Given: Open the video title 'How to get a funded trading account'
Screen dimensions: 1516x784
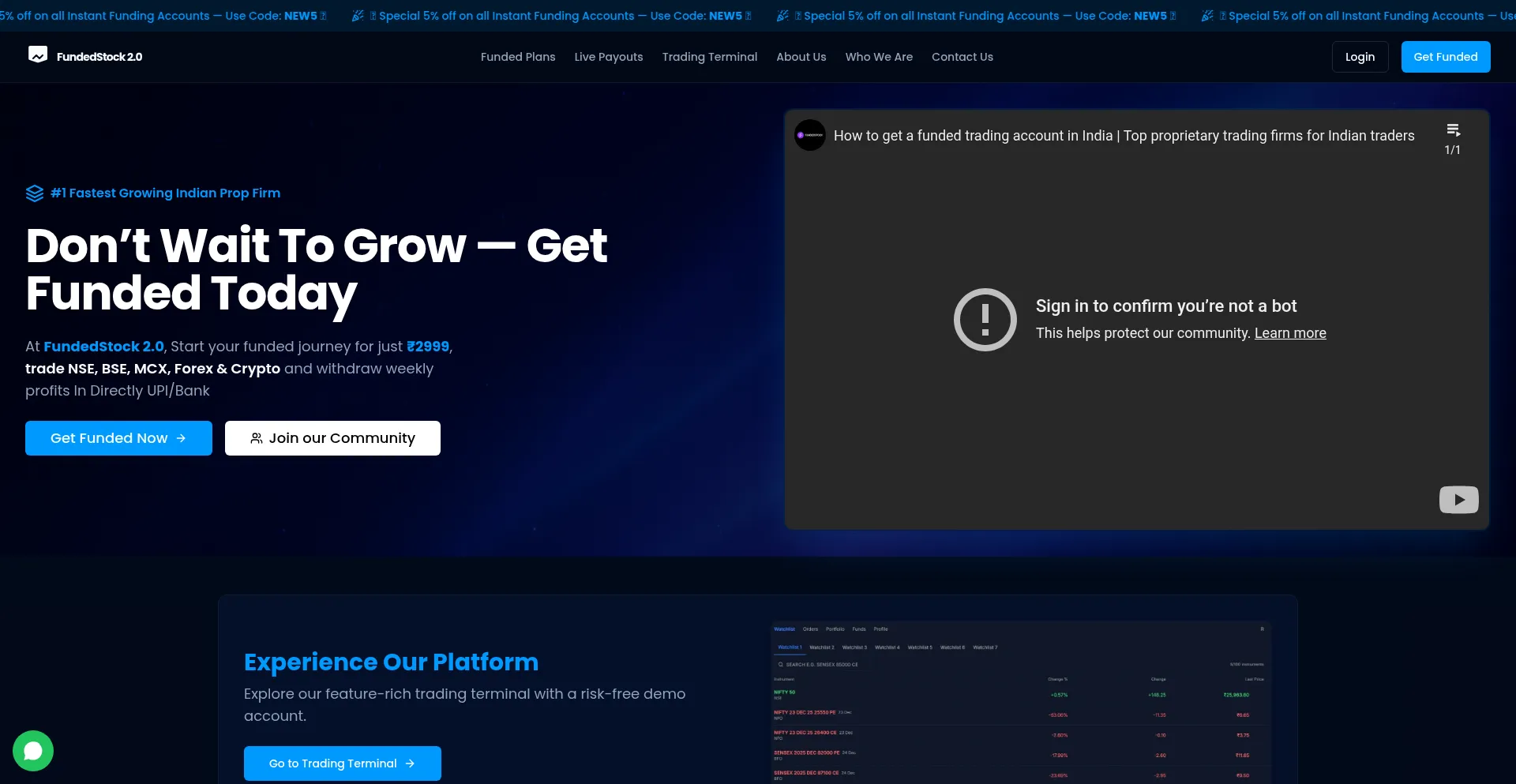Looking at the screenshot, I should click(x=1124, y=136).
